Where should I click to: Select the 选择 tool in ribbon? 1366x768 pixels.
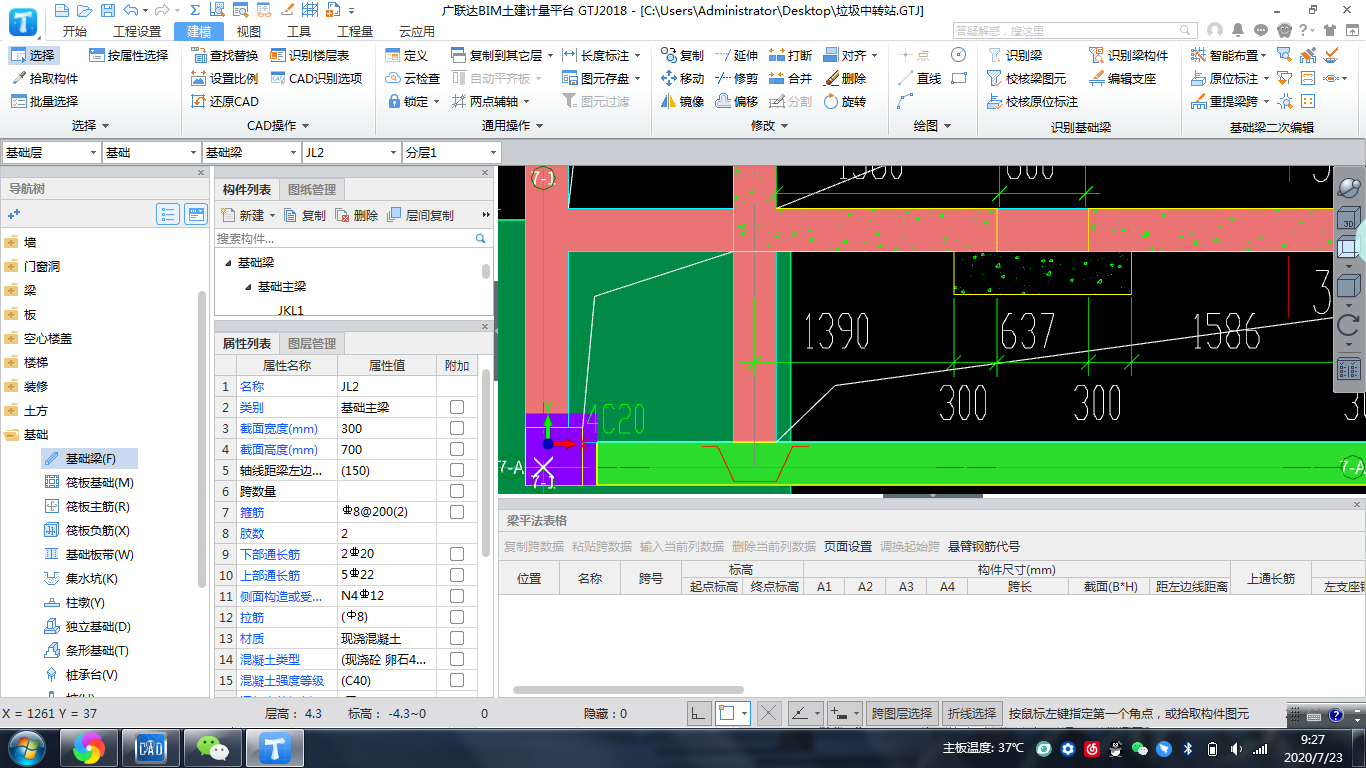coord(34,55)
